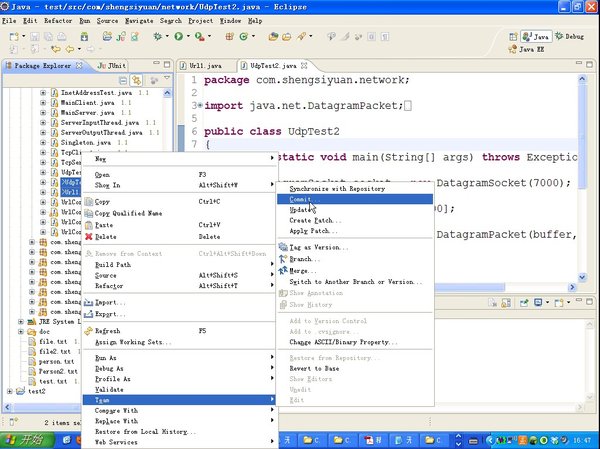Switch to the Url1.java editor tab
This screenshot has height=449, width=600.
point(205,65)
